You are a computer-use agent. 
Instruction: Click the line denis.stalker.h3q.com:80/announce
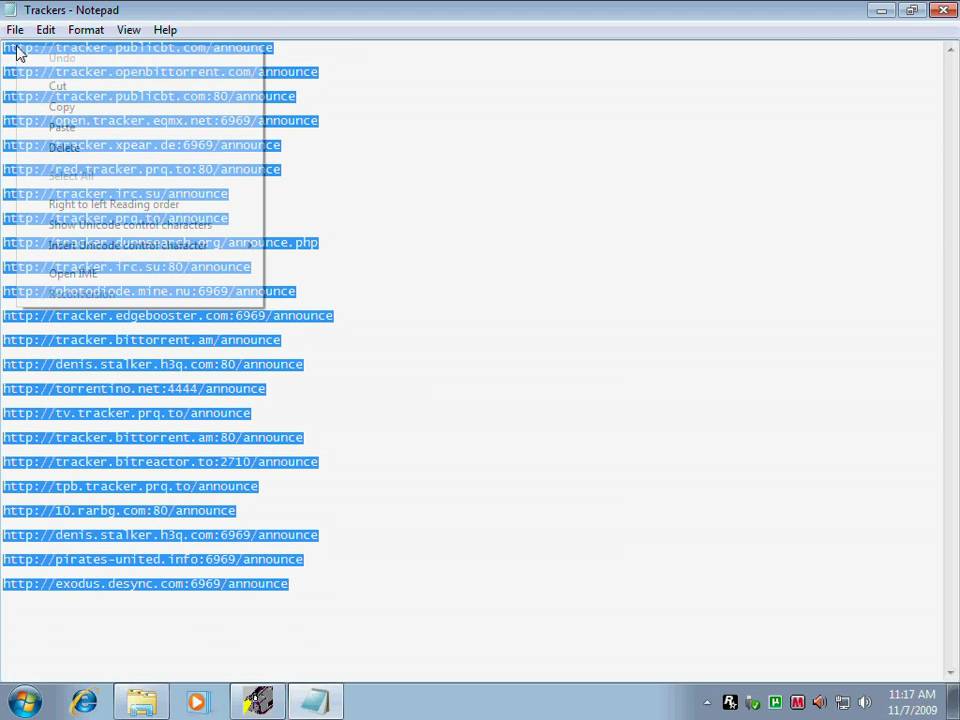tap(153, 365)
